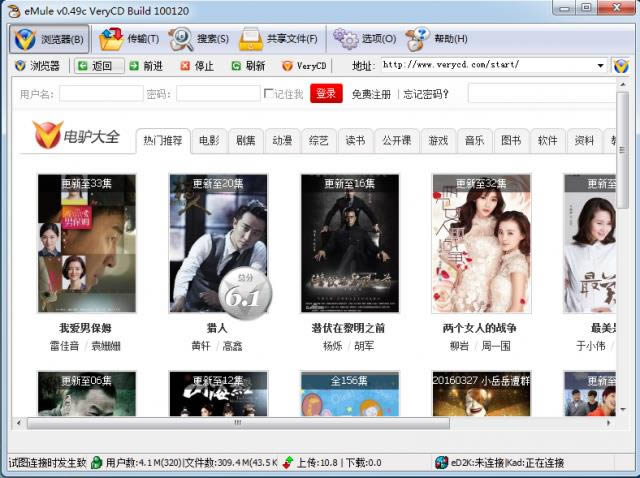Click the 两个女人的战争 poster thumbnail
The image size is (640, 478).
(481, 244)
